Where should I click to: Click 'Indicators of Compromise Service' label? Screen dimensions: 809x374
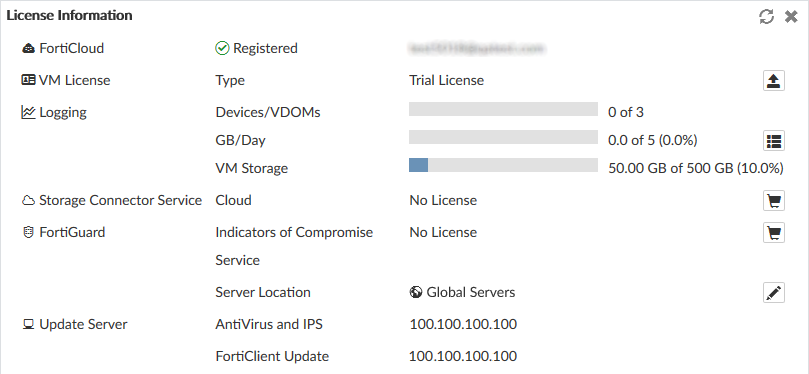tap(294, 246)
